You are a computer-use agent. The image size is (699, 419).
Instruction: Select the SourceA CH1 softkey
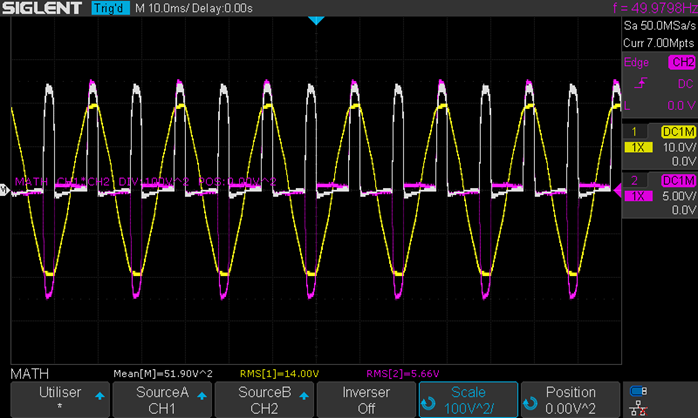pos(162,399)
